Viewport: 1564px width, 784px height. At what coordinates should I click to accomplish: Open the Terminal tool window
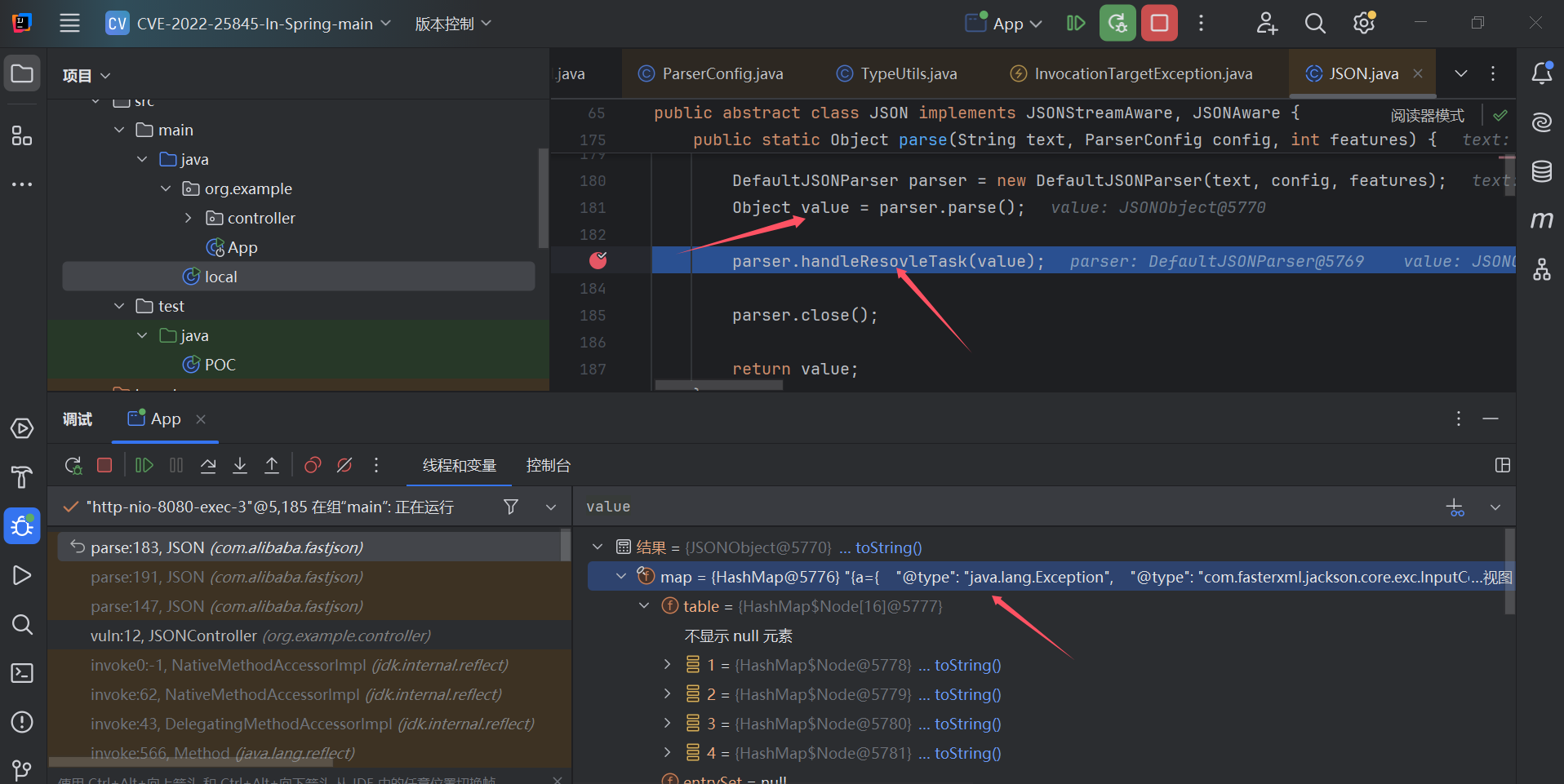coord(22,673)
